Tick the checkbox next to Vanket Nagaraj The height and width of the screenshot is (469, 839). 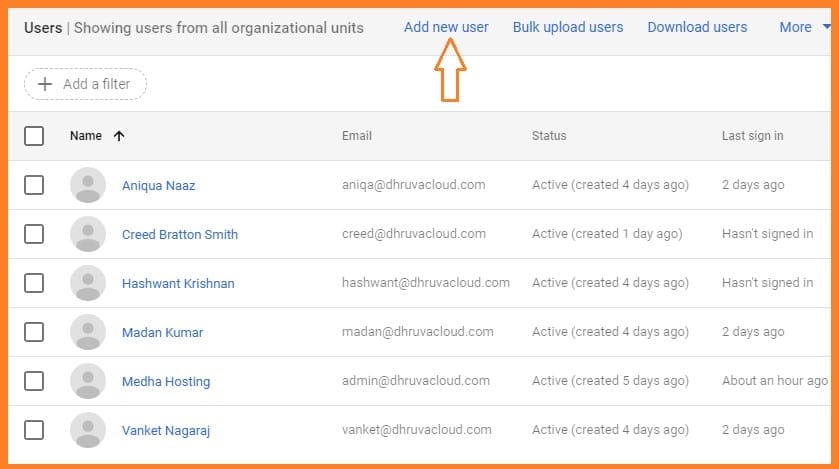[34, 430]
